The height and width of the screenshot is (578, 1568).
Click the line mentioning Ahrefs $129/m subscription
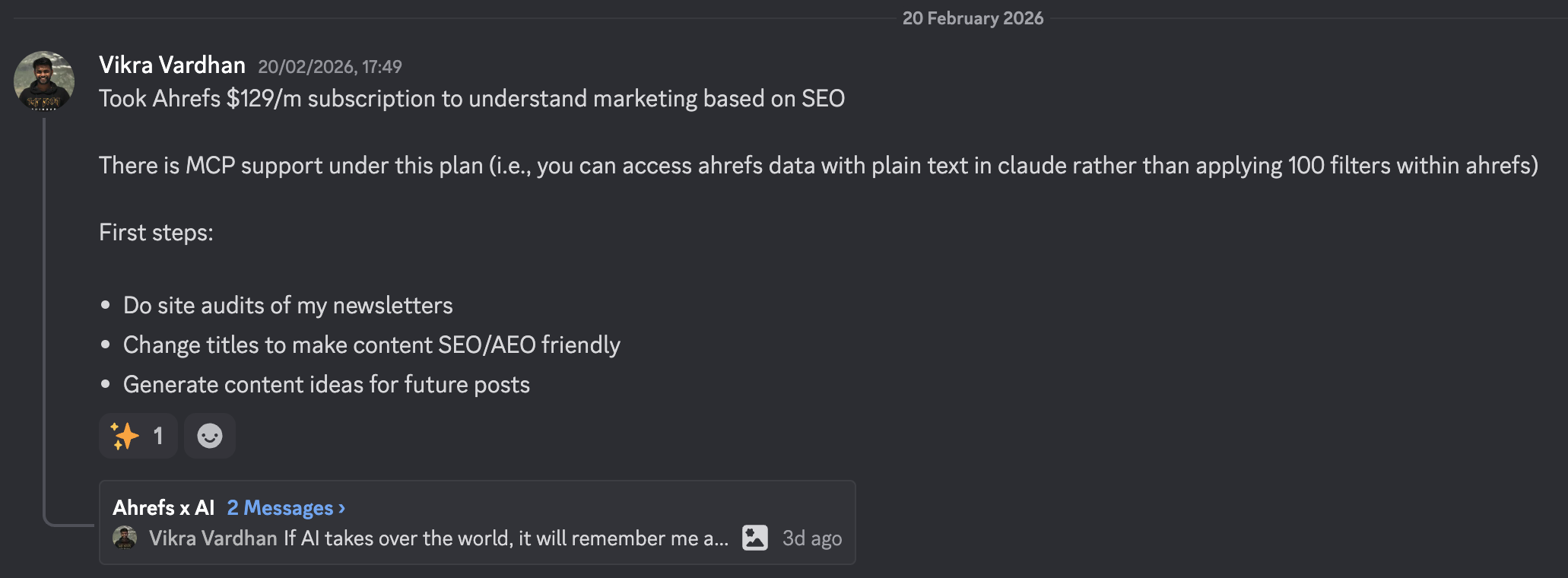point(471,99)
